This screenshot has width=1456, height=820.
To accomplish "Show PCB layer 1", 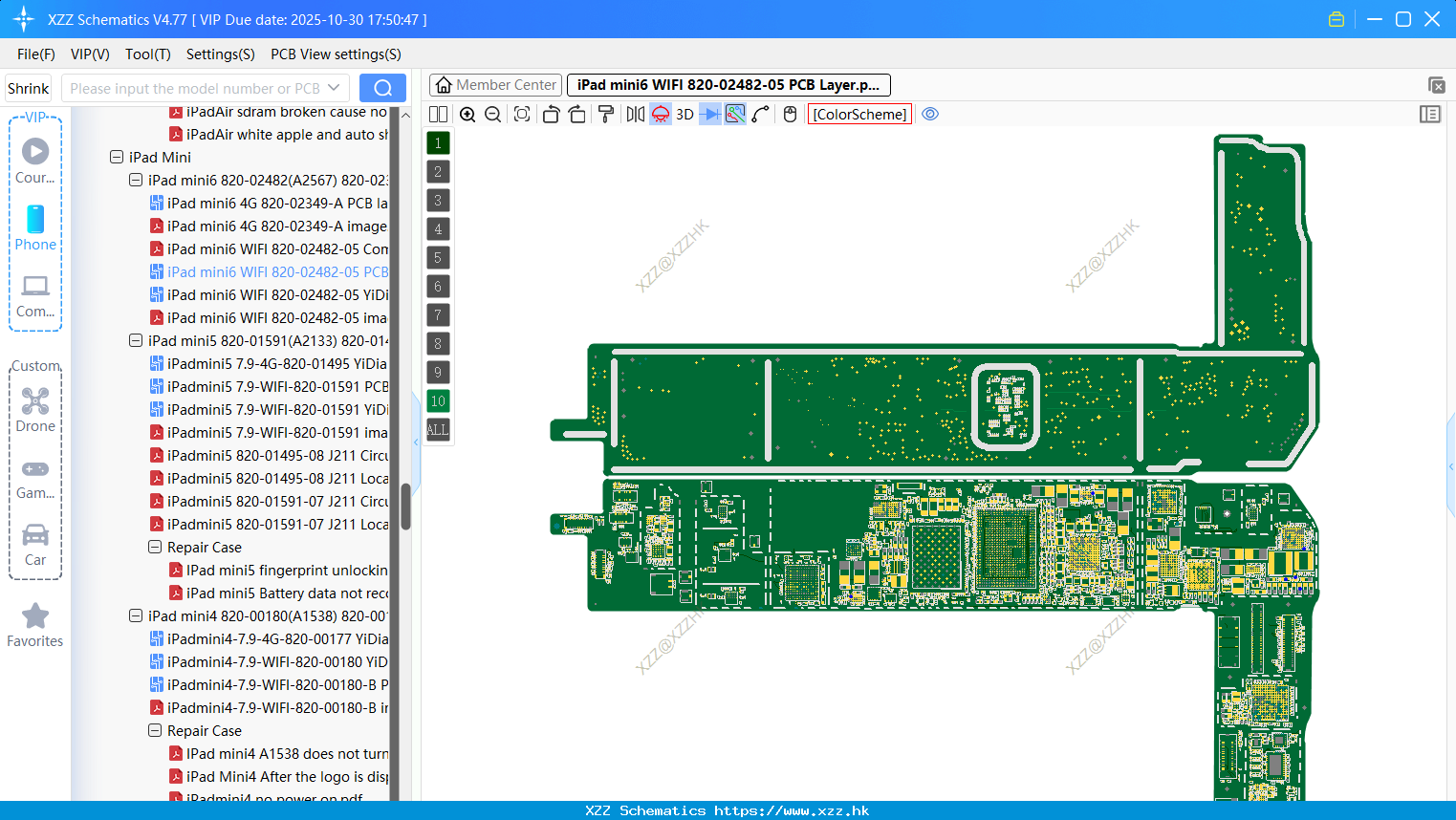I will coord(438,142).
